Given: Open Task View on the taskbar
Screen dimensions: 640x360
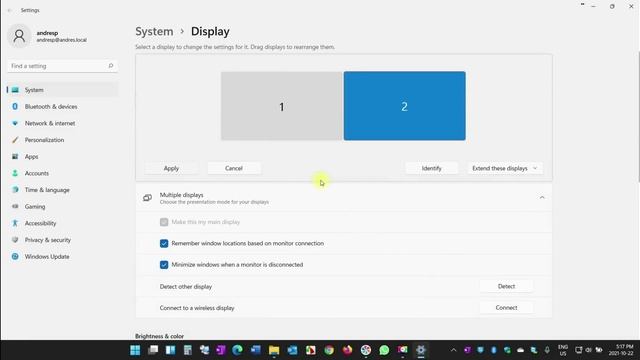Looking at the screenshot, I should coord(153,350).
